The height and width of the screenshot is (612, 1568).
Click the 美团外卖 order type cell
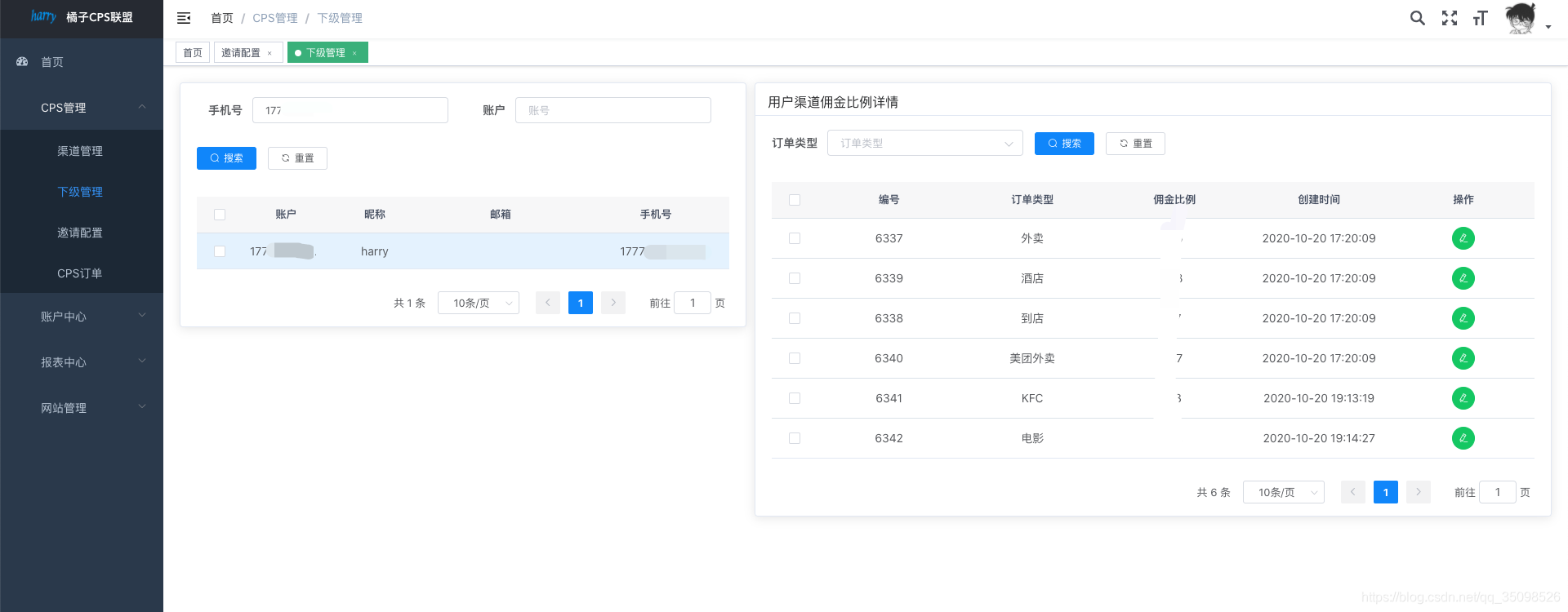coord(1032,358)
